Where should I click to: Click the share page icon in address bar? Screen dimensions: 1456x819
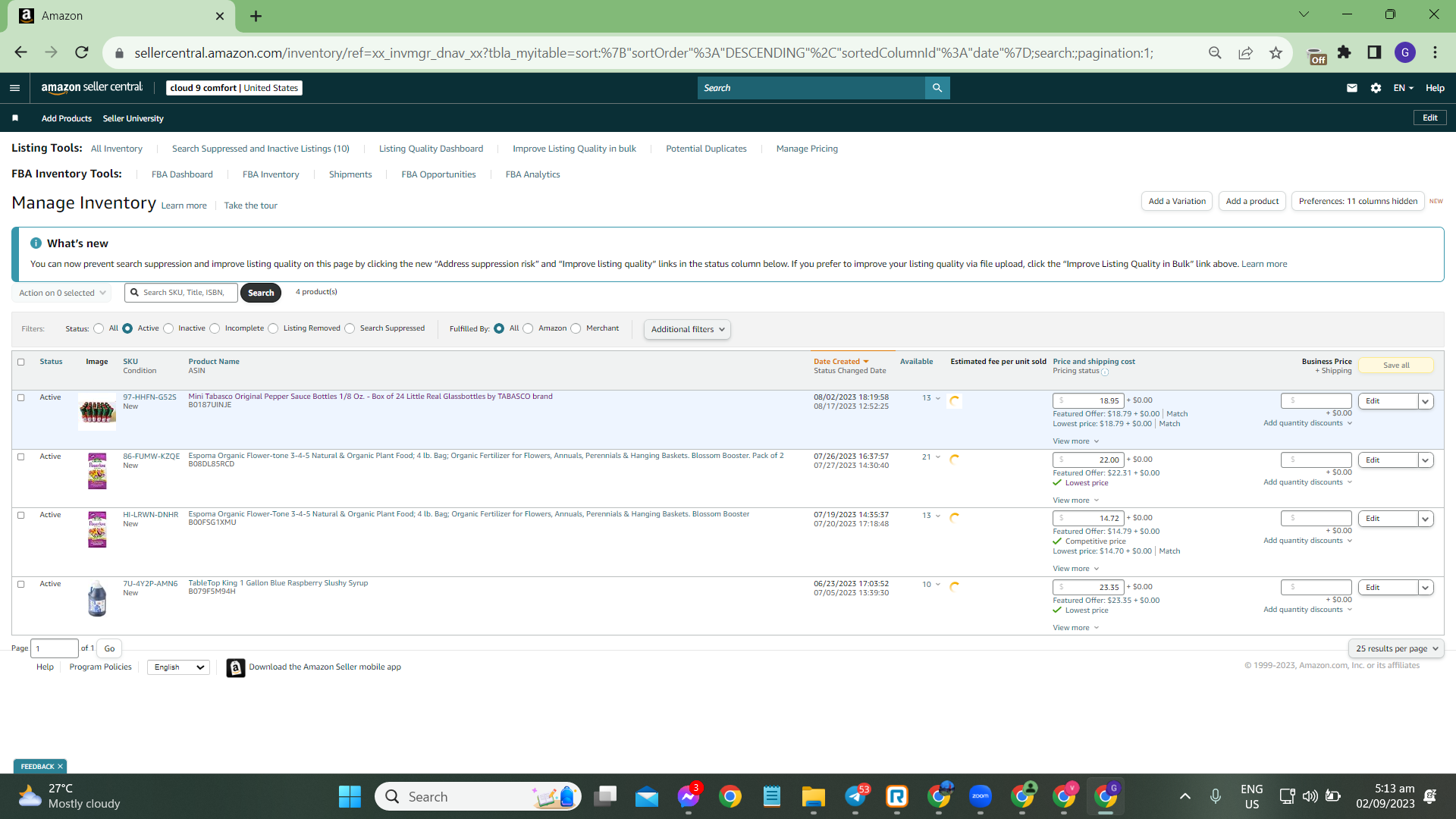(x=1245, y=53)
